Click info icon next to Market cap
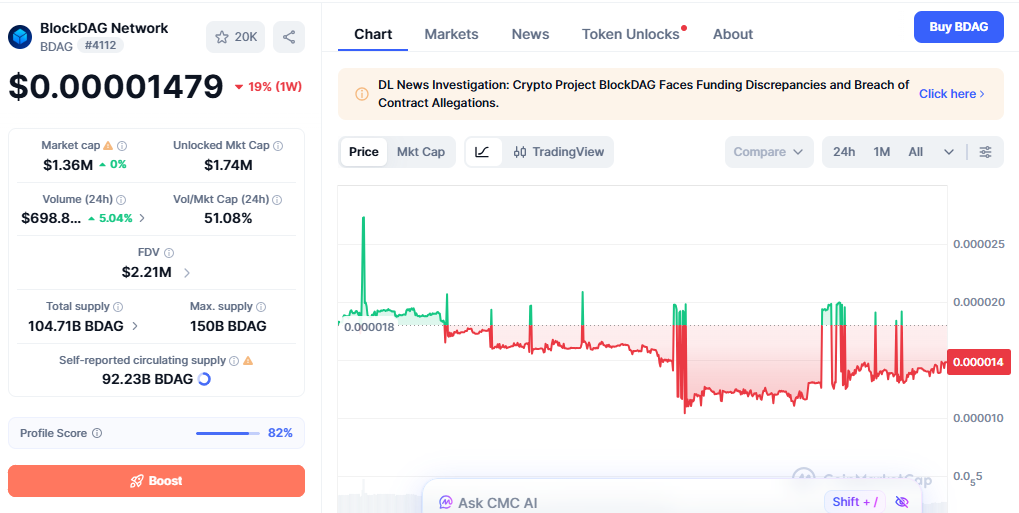 point(122,146)
